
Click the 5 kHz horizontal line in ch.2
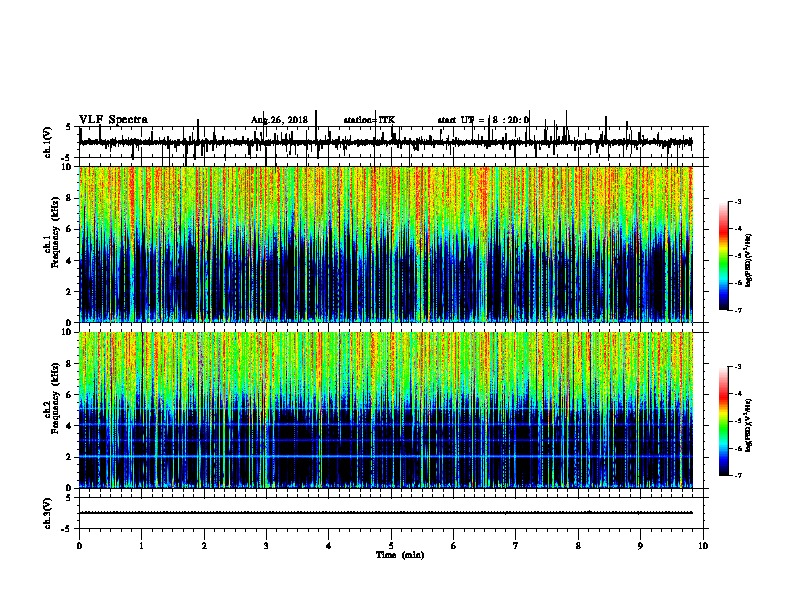(x=386, y=409)
